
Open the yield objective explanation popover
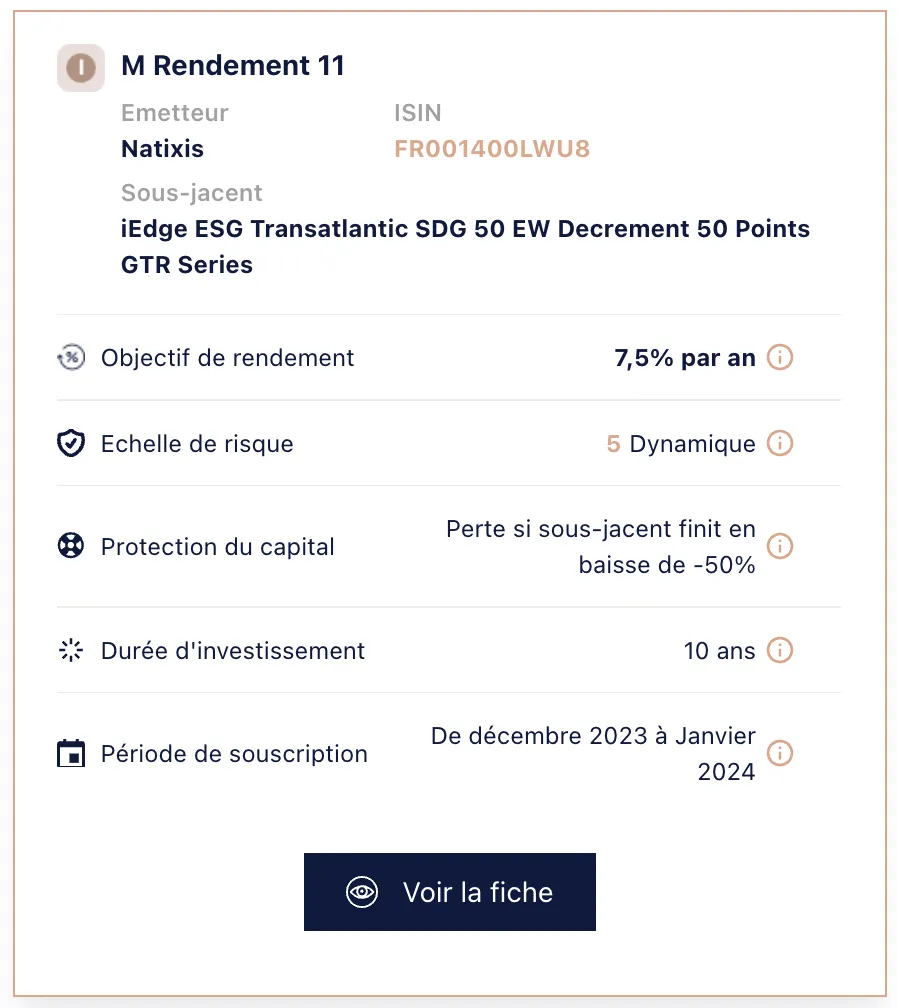[779, 357]
